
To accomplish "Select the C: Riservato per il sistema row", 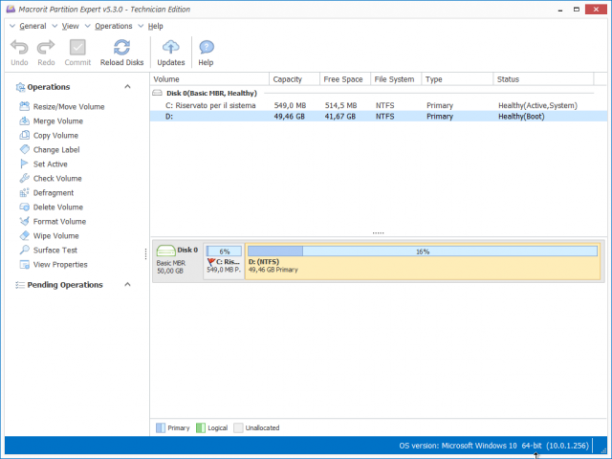I will [x=378, y=105].
